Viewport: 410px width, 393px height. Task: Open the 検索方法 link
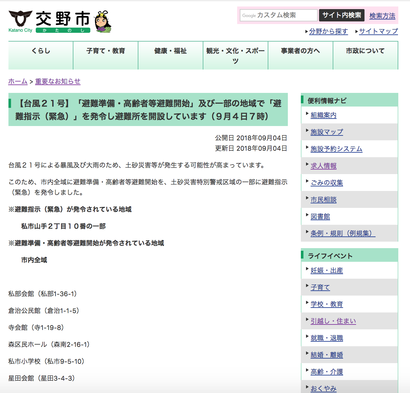(382, 16)
